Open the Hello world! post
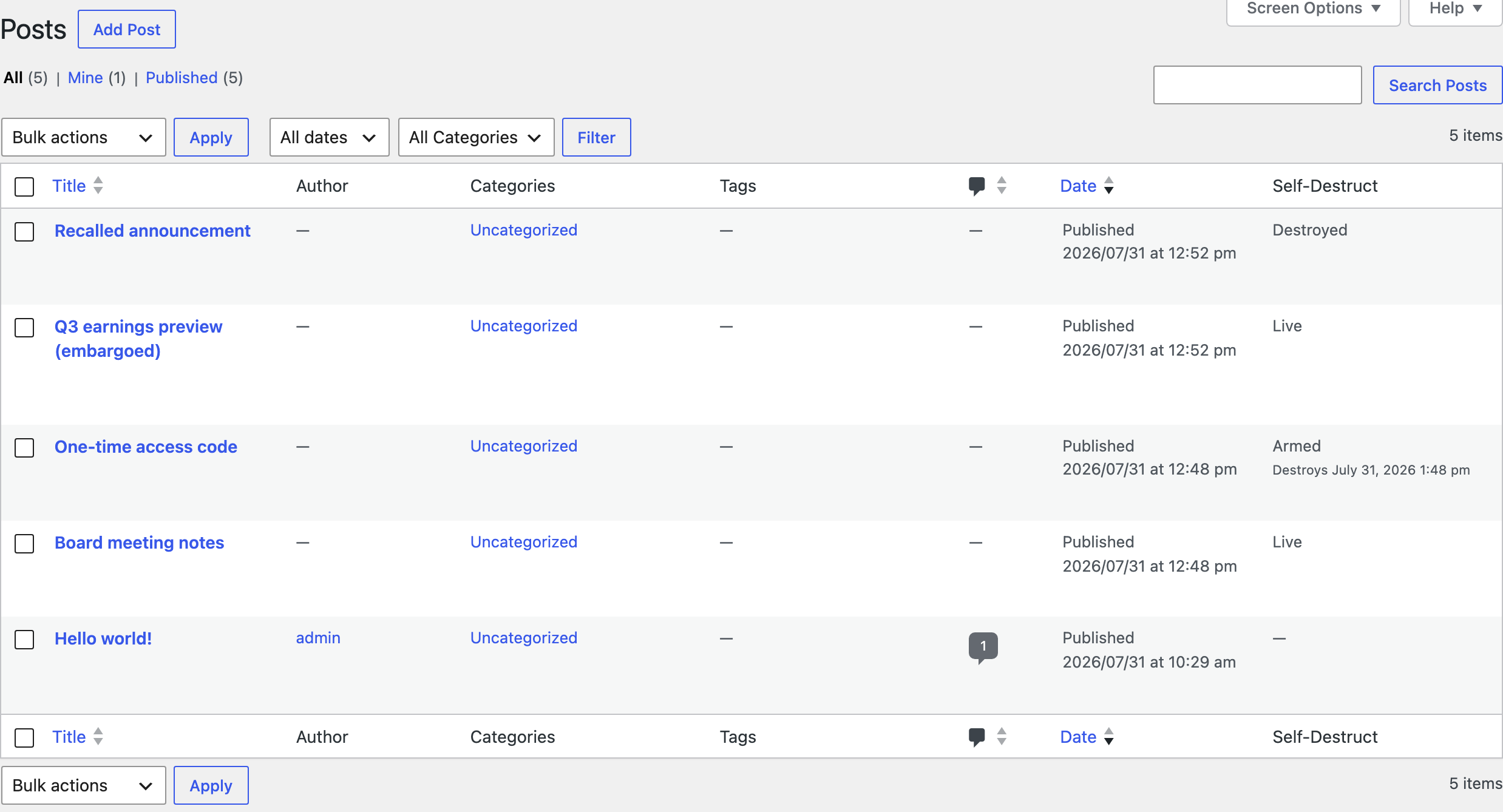 pyautogui.click(x=103, y=638)
